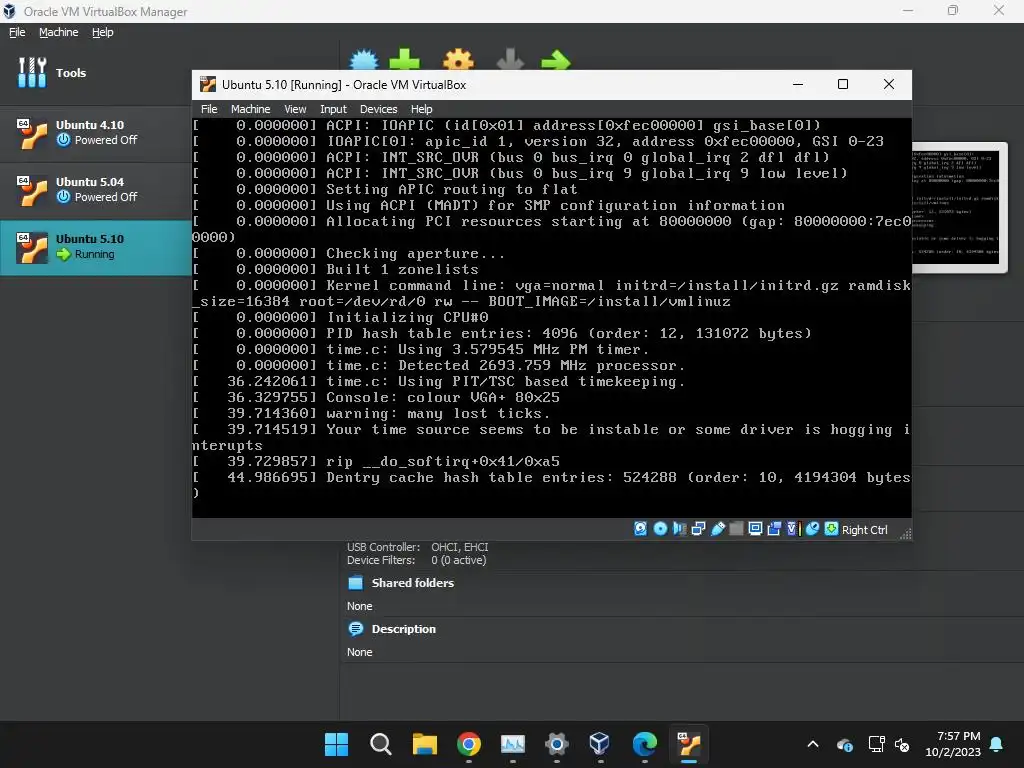This screenshot has width=1024, height=768.
Task: Open File menu in VirtualBox Manager
Action: coord(17,32)
